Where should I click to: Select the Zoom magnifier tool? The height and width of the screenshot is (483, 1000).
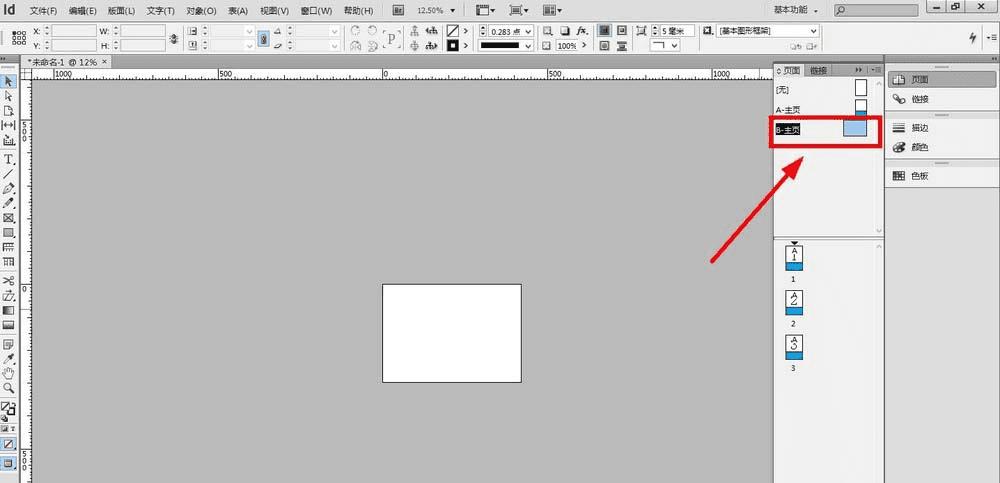tap(9, 388)
